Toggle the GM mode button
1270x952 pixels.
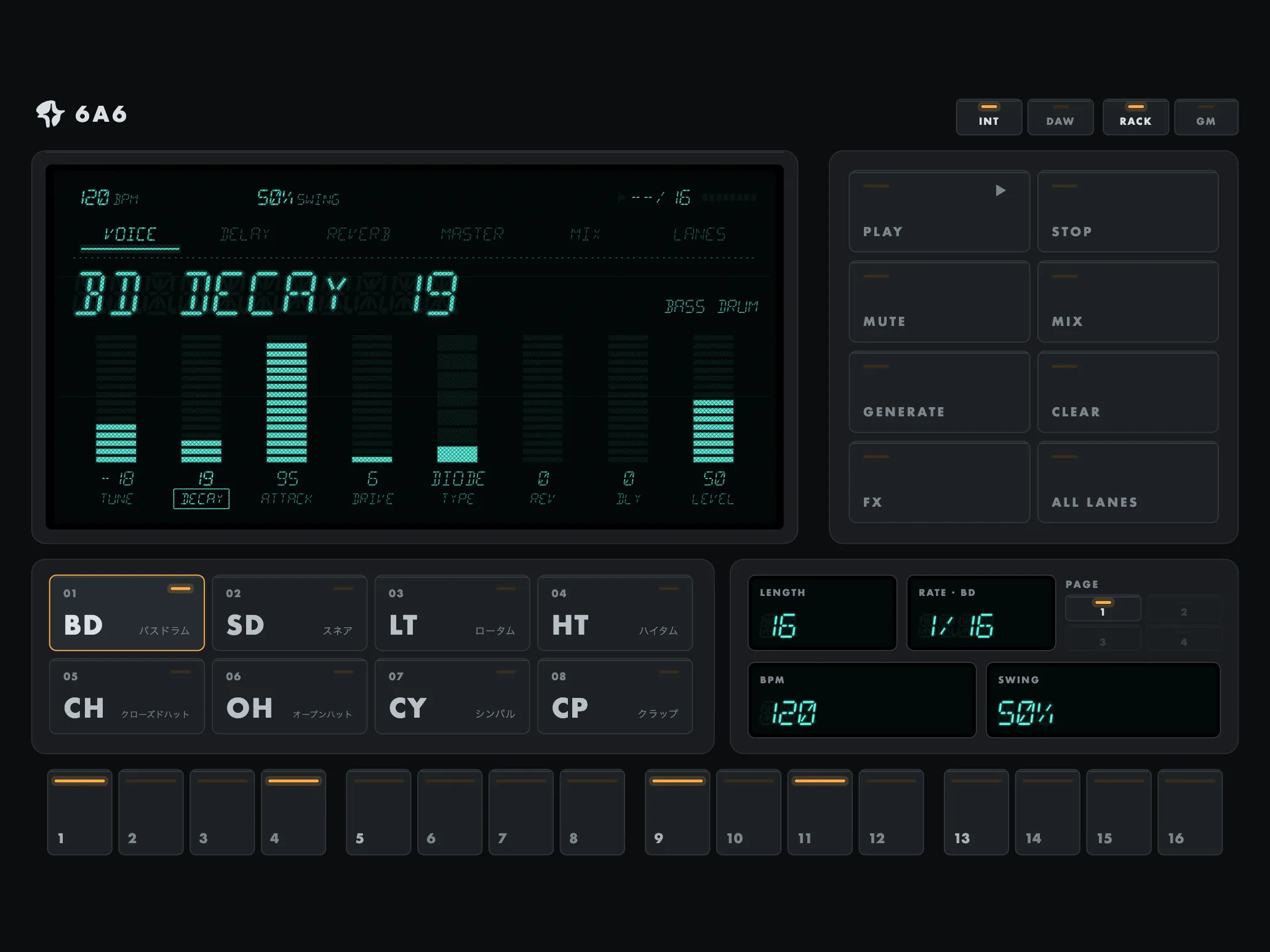[x=1206, y=117]
